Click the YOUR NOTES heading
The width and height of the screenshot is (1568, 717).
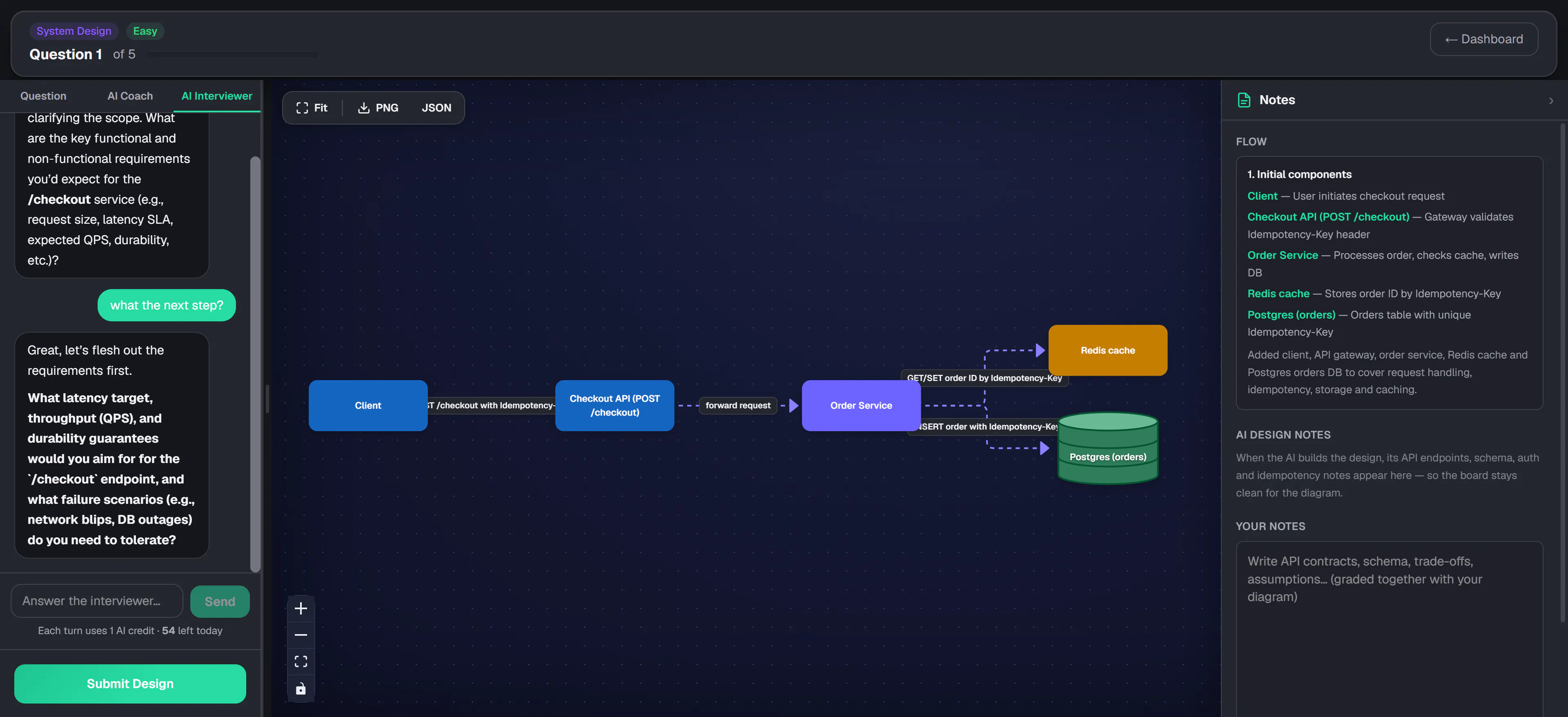(1270, 526)
